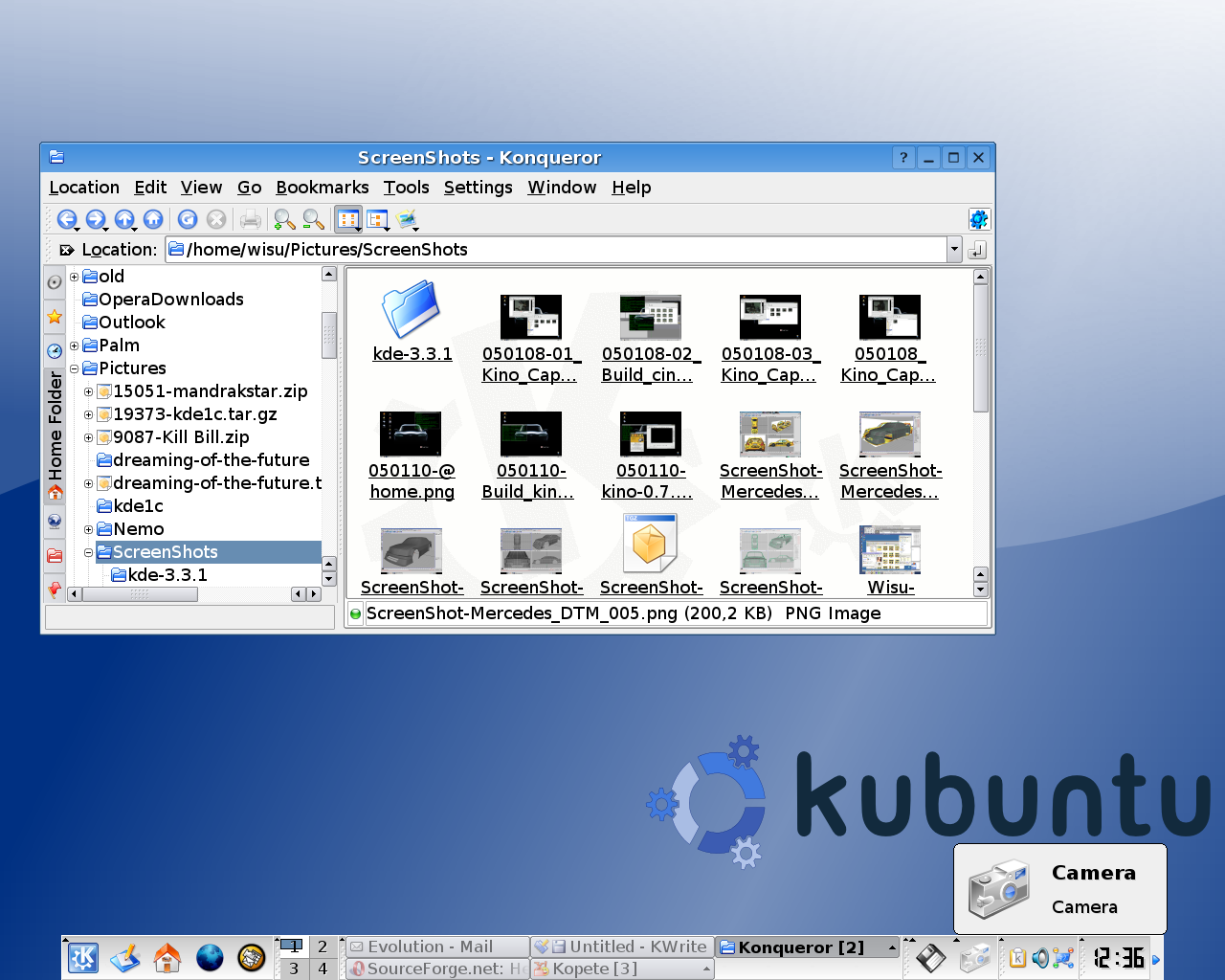The image size is (1225, 980).
Task: Collapse the ScreenShots folder node
Action: click(x=88, y=552)
